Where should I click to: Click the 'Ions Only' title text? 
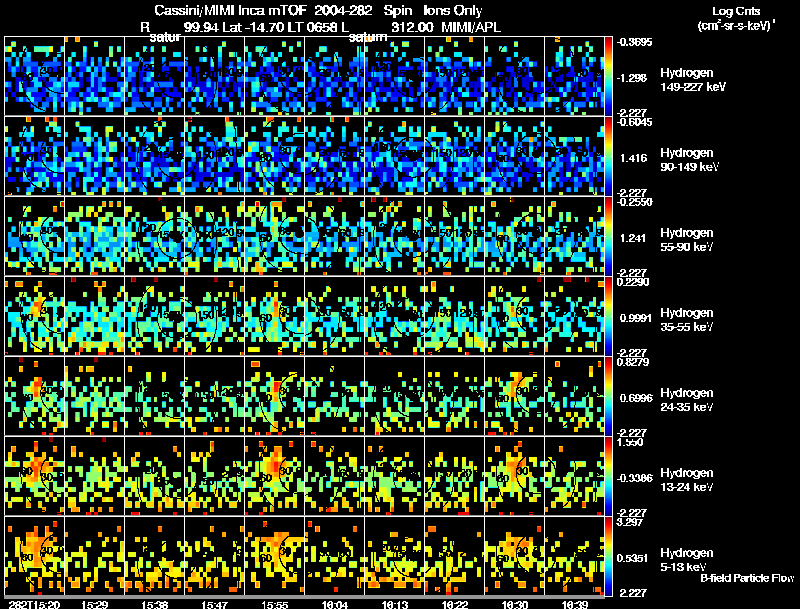[452, 10]
